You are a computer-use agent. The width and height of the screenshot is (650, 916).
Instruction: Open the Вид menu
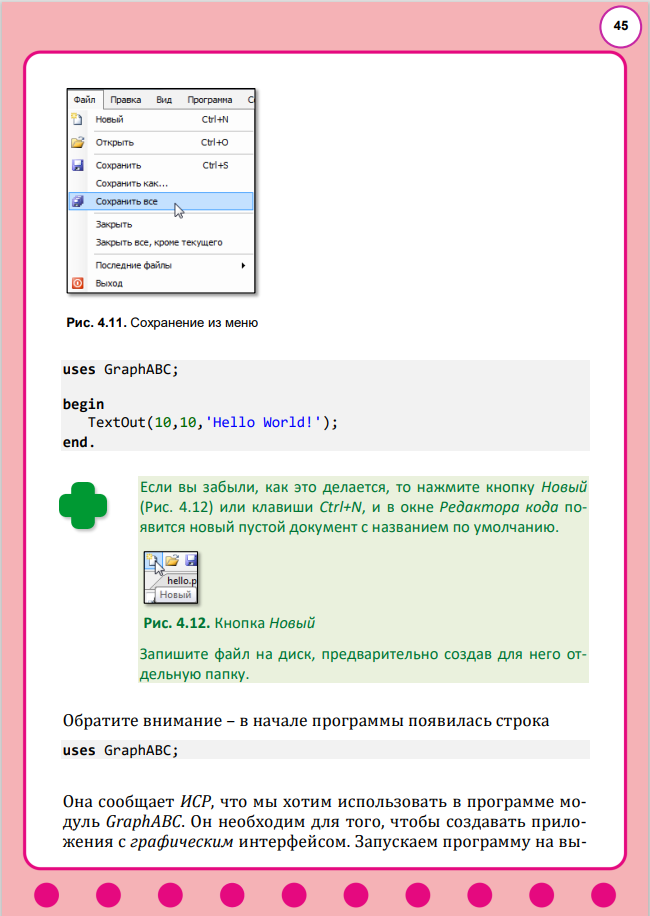[x=165, y=100]
